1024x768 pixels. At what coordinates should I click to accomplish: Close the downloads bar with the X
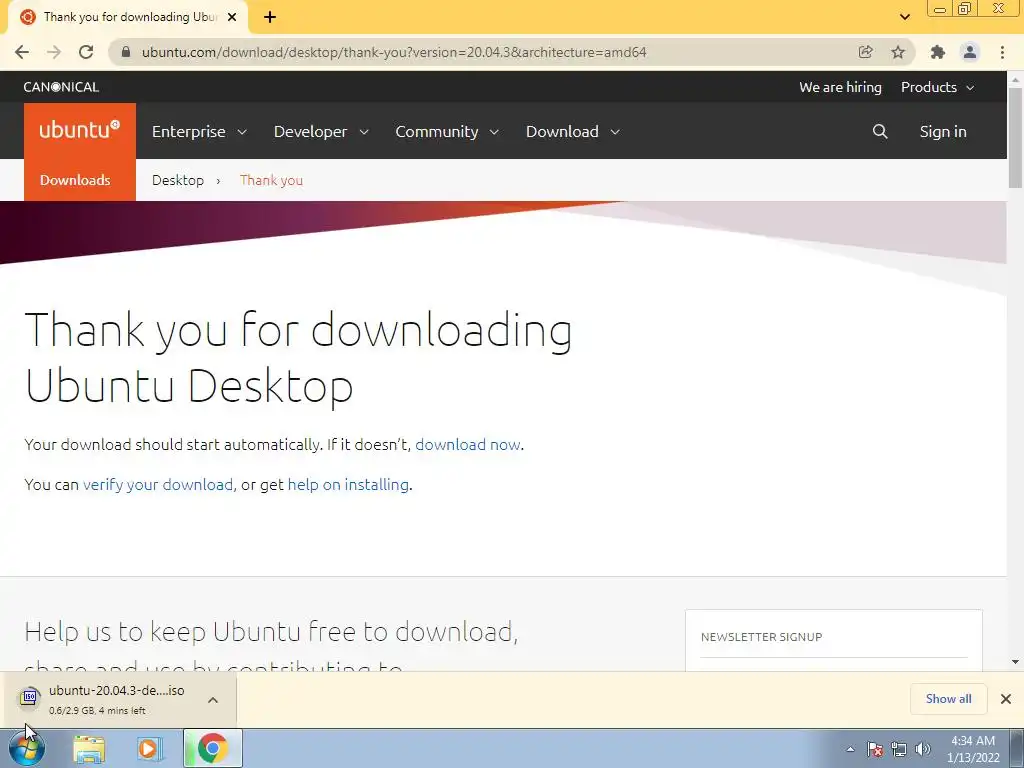click(x=1006, y=699)
